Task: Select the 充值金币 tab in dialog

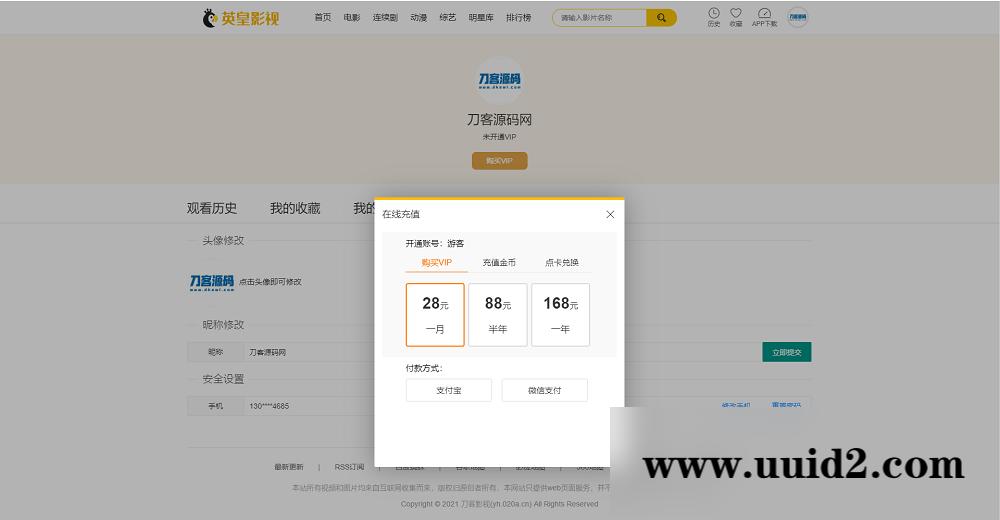Action: (499, 262)
